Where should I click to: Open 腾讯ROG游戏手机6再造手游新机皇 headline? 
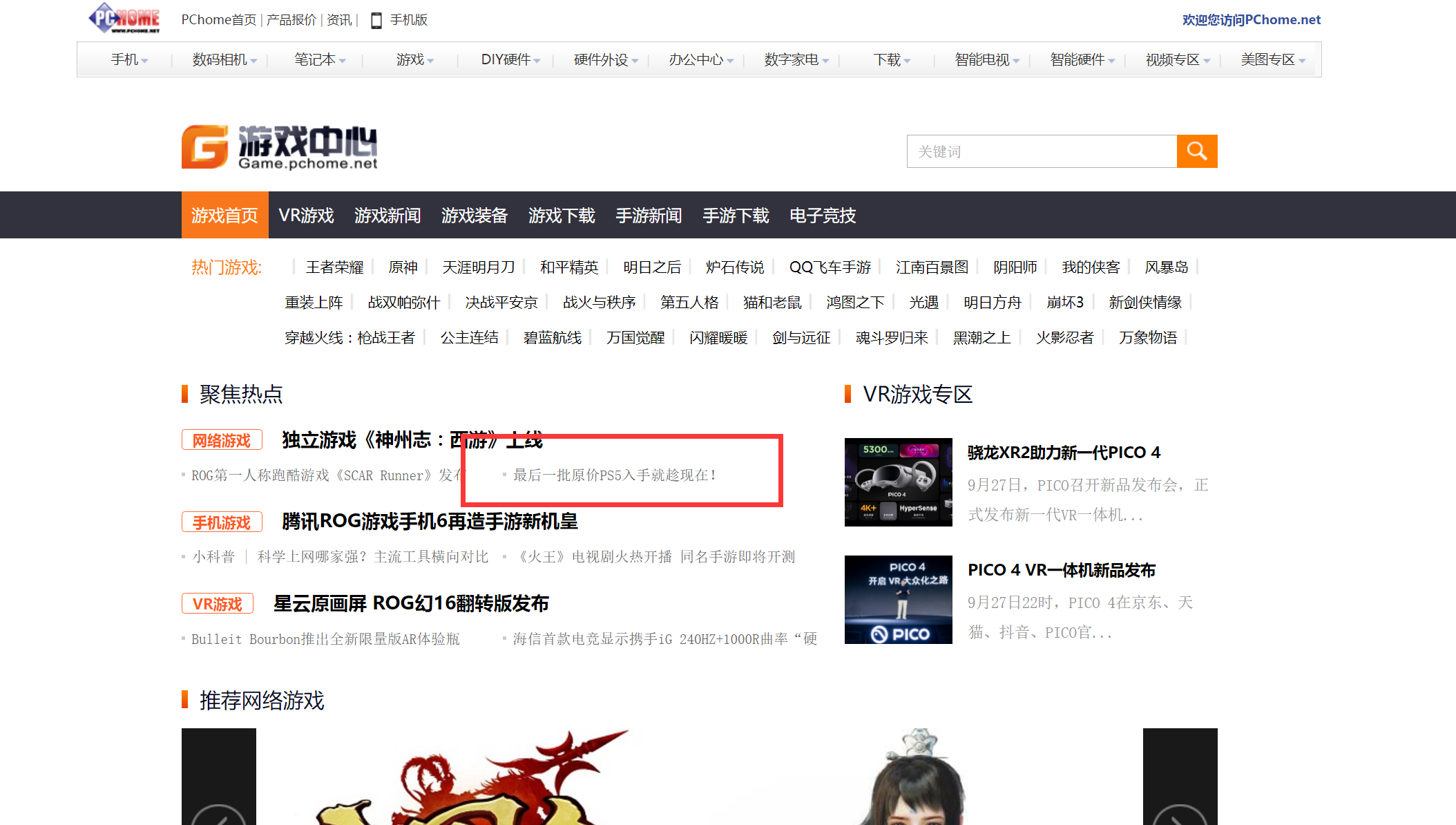click(430, 522)
